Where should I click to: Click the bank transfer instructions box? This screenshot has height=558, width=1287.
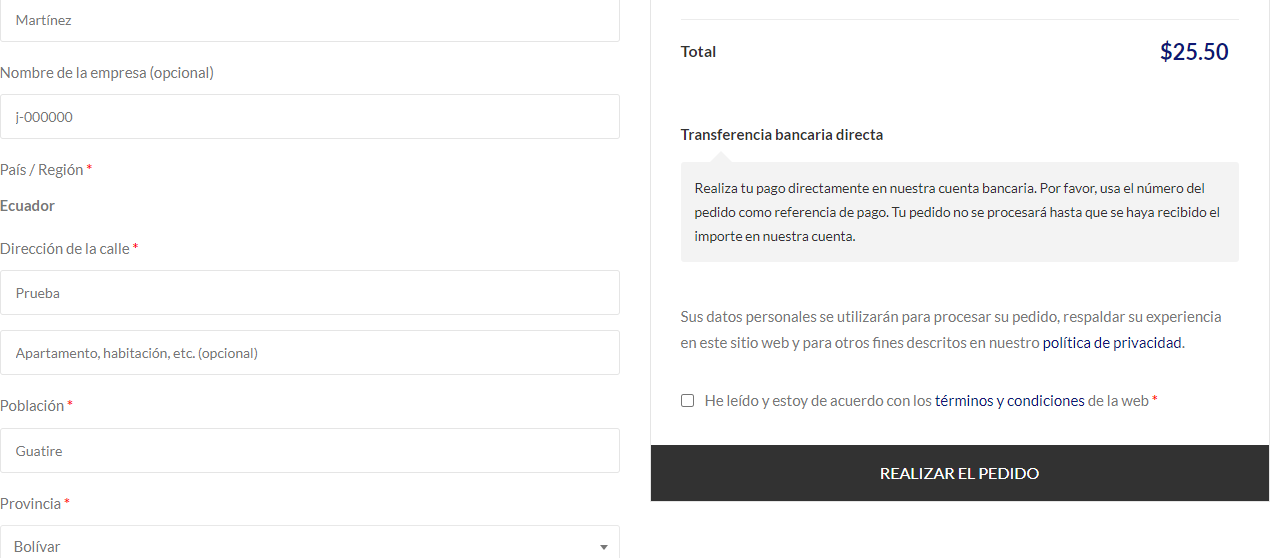[x=959, y=212]
